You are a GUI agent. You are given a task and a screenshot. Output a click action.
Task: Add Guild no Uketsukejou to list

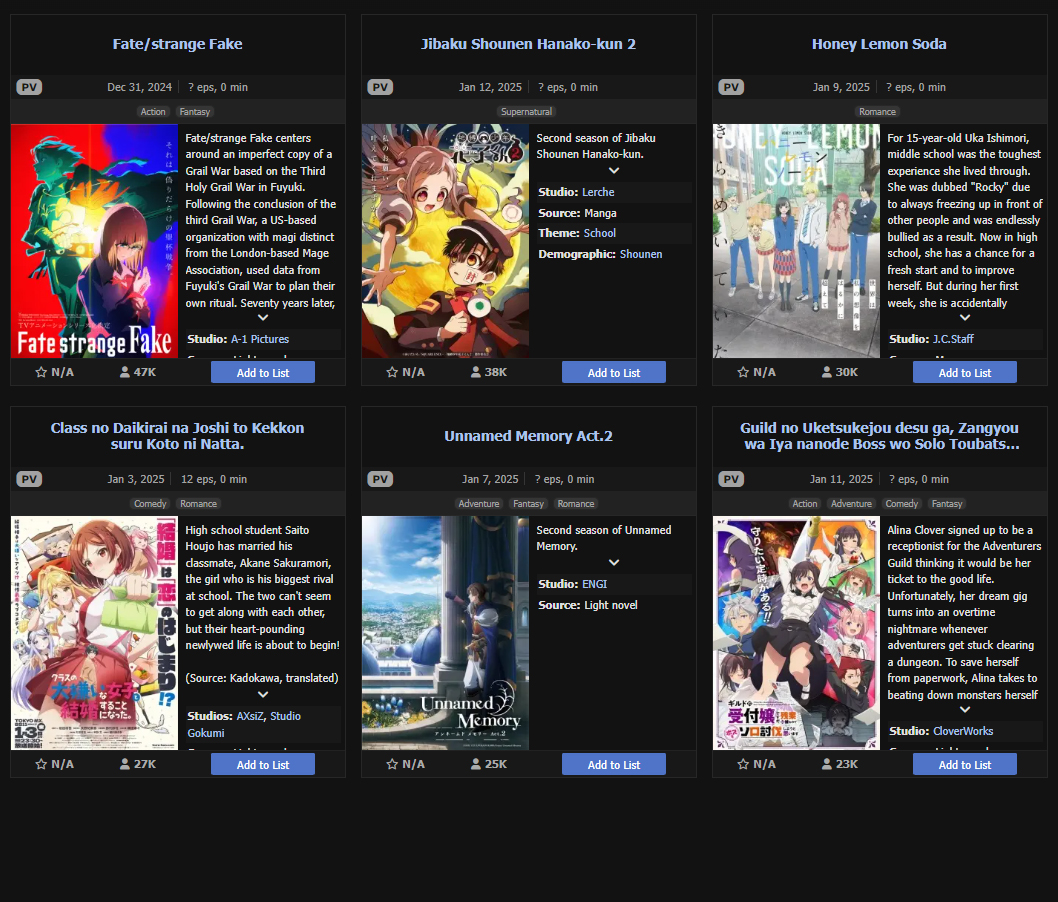(x=965, y=764)
